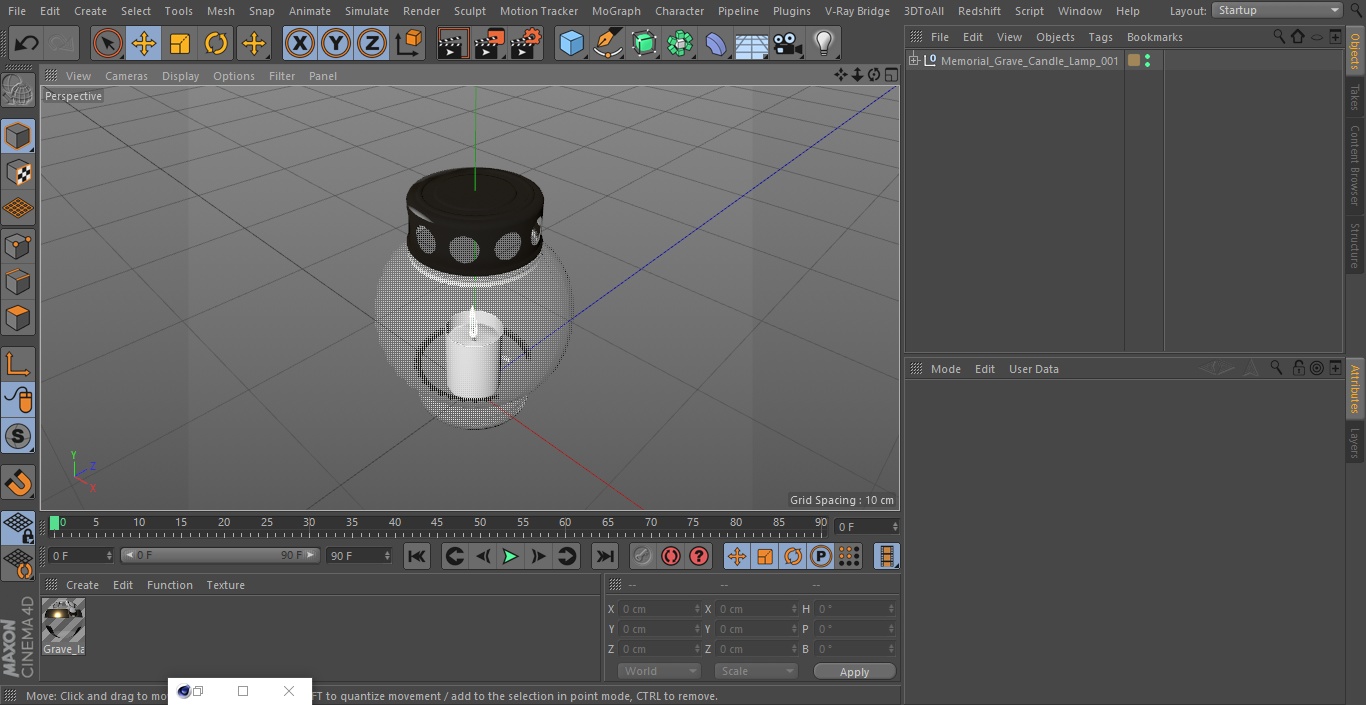Select the Workplane mode icon
Screen dimensions: 1366x705
pyautogui.click(x=18, y=208)
